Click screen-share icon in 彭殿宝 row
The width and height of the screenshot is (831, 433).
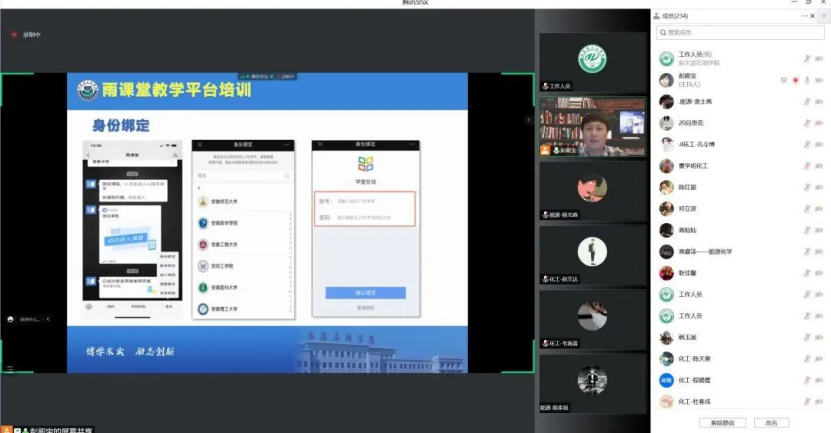pyautogui.click(x=783, y=80)
